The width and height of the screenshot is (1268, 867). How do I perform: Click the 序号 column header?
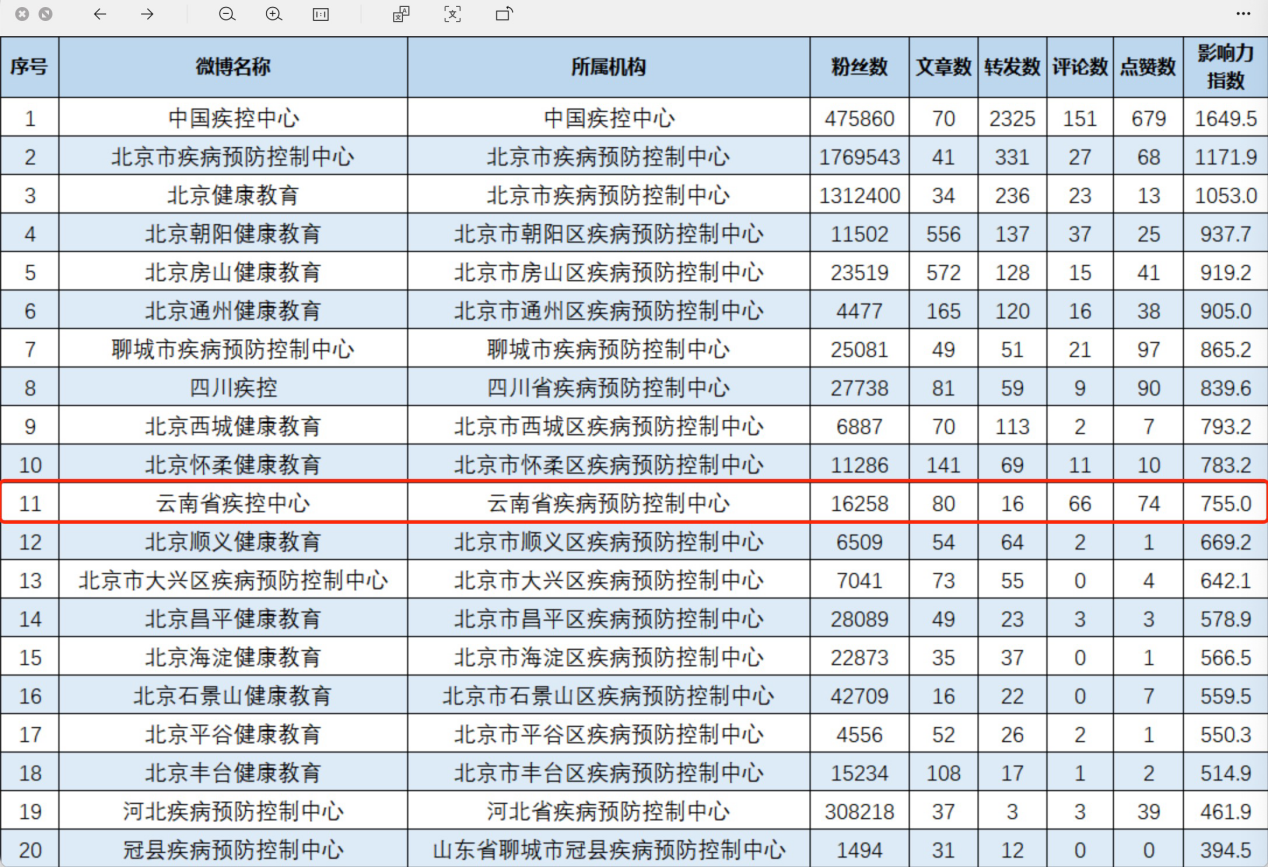coord(30,68)
